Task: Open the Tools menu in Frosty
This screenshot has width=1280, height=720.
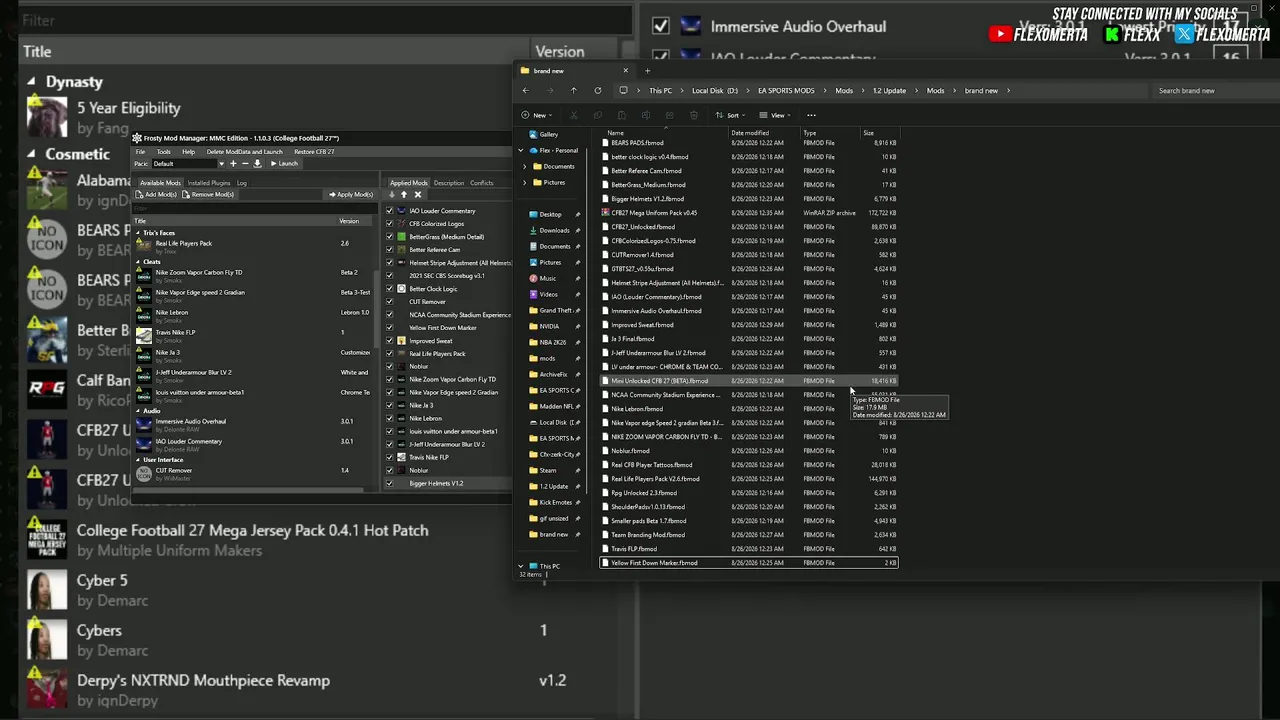Action: click(x=163, y=152)
